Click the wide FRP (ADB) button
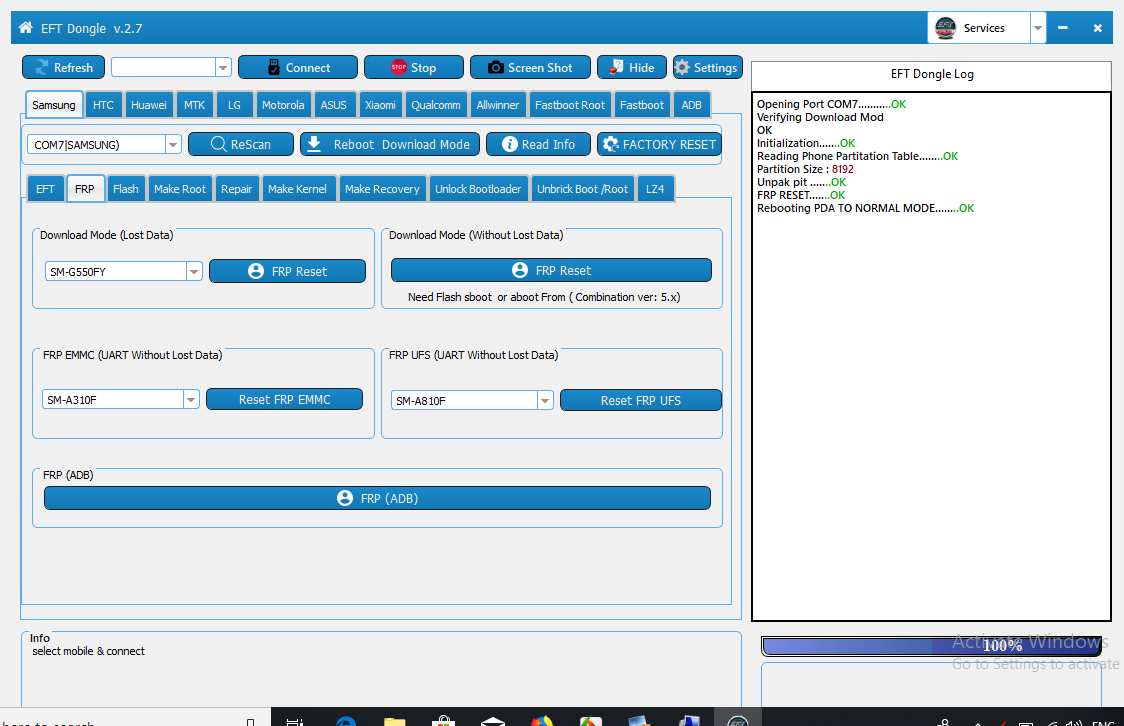The height and width of the screenshot is (726, 1124). point(377,498)
